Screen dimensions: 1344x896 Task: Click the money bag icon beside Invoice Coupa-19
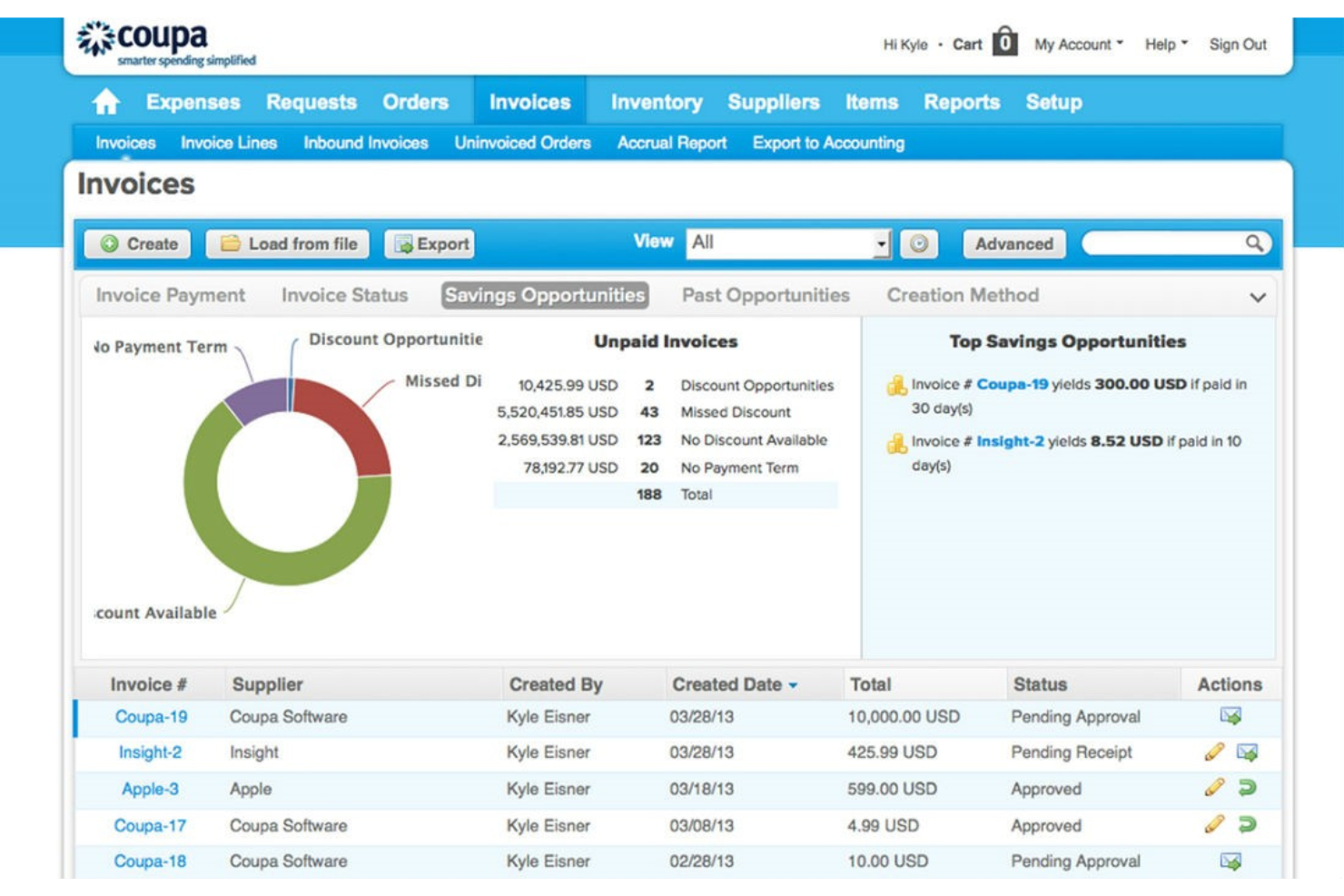898,384
